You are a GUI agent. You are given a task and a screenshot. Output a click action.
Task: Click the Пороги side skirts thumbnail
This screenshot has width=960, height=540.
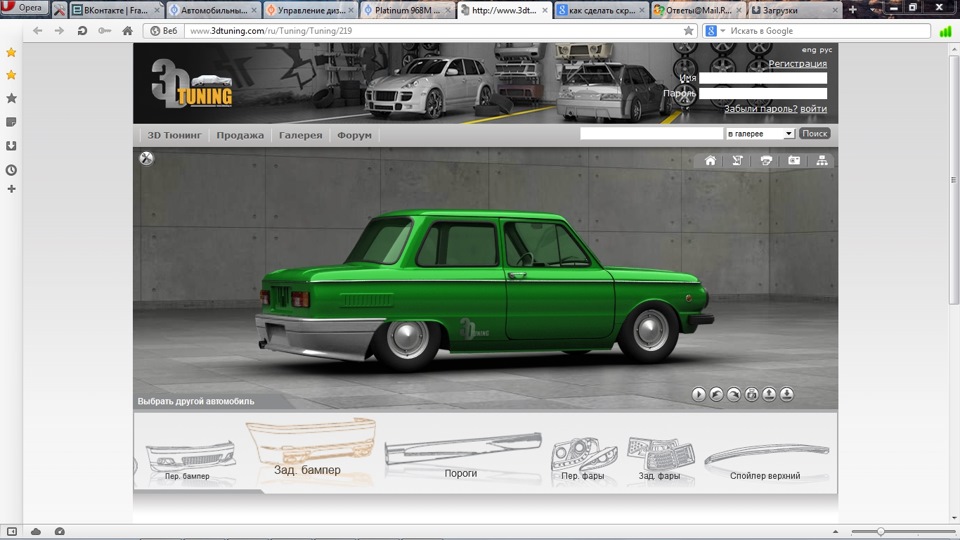(x=461, y=454)
